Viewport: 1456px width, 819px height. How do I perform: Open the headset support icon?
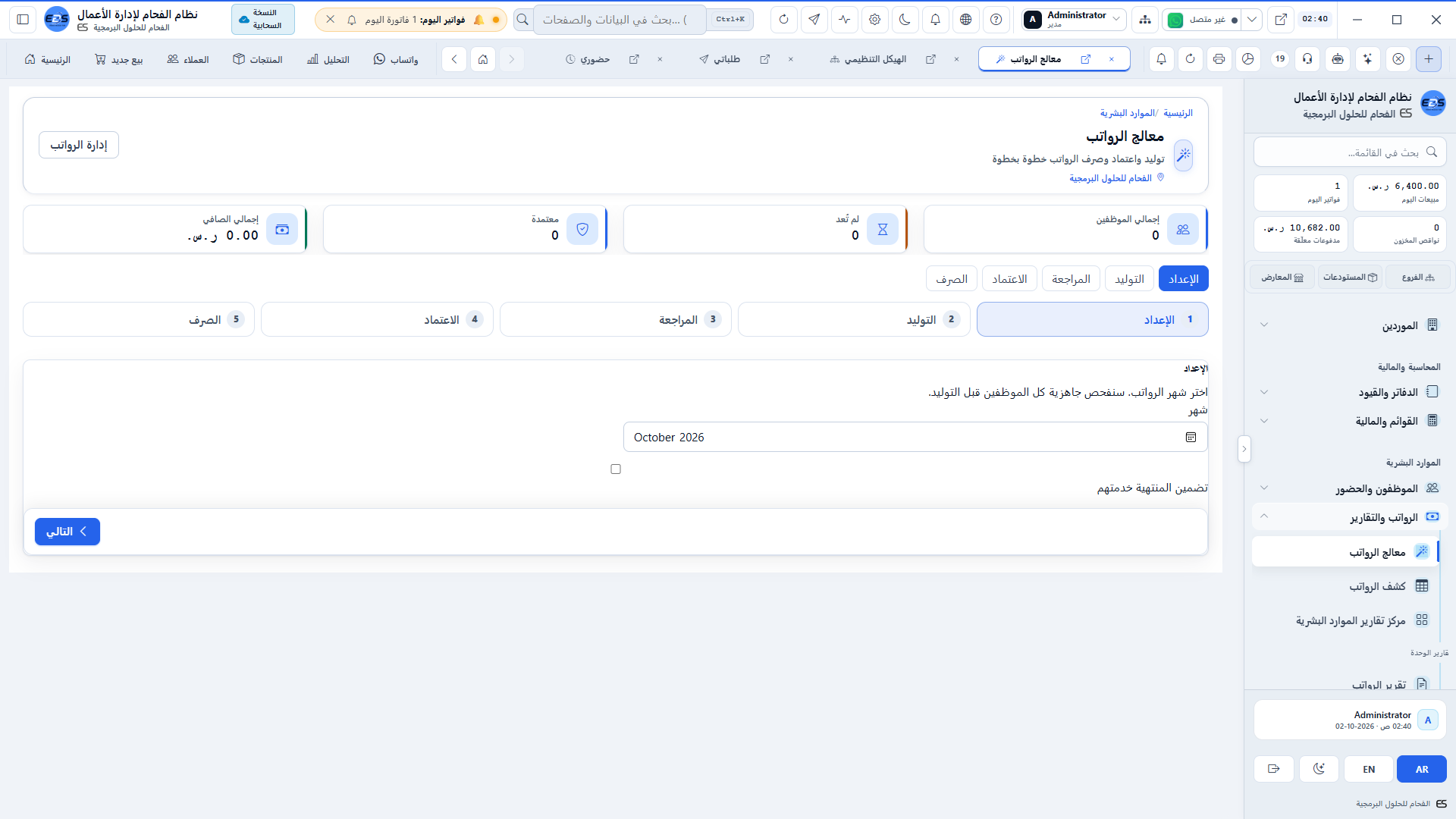1307,59
